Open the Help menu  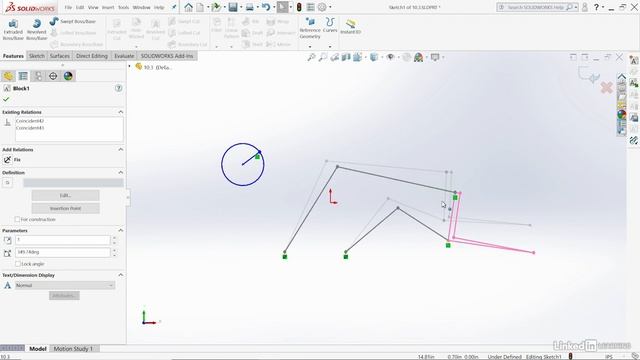pos(159,7)
